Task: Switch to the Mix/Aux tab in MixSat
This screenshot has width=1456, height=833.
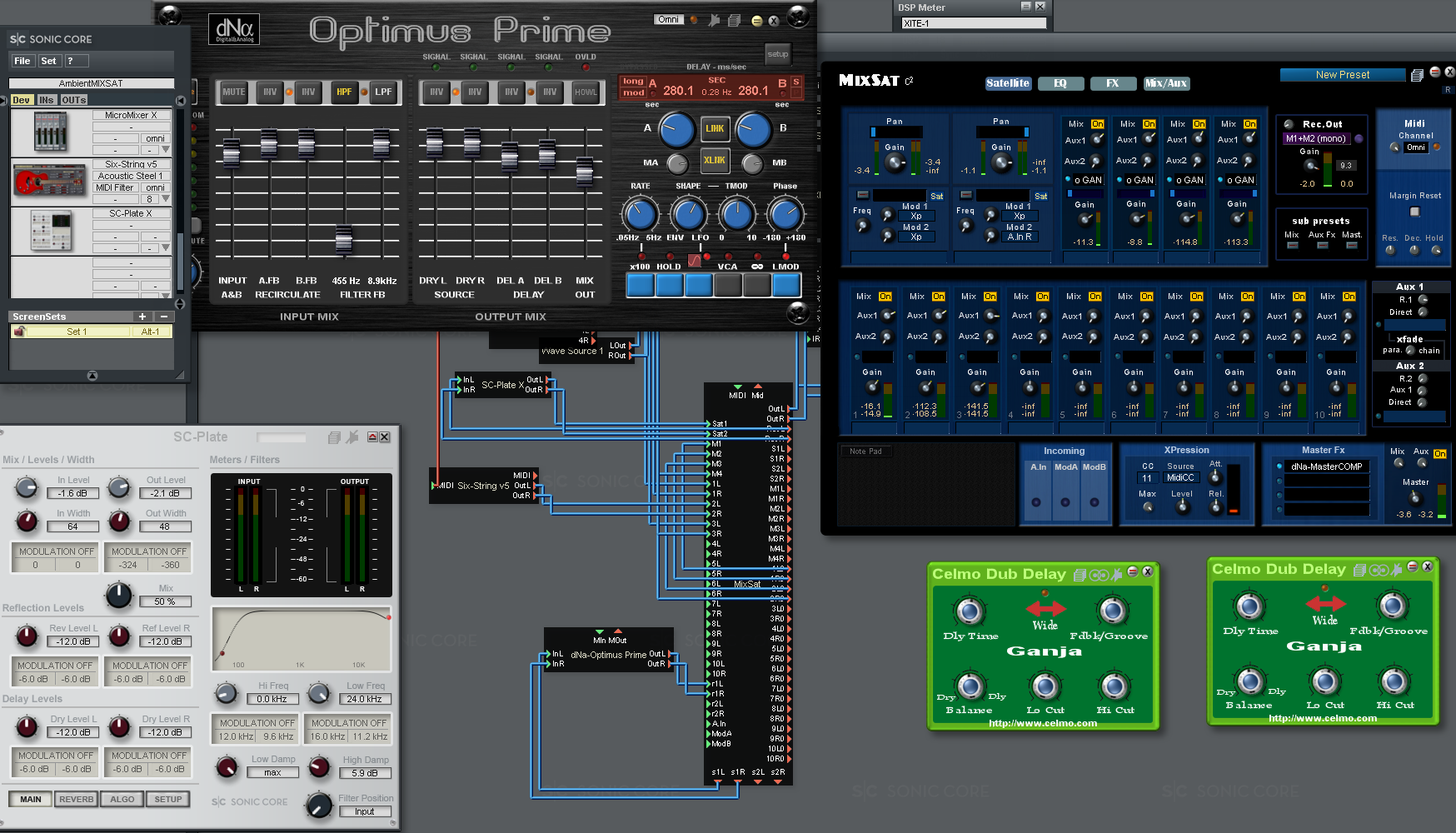Action: pos(1166,83)
